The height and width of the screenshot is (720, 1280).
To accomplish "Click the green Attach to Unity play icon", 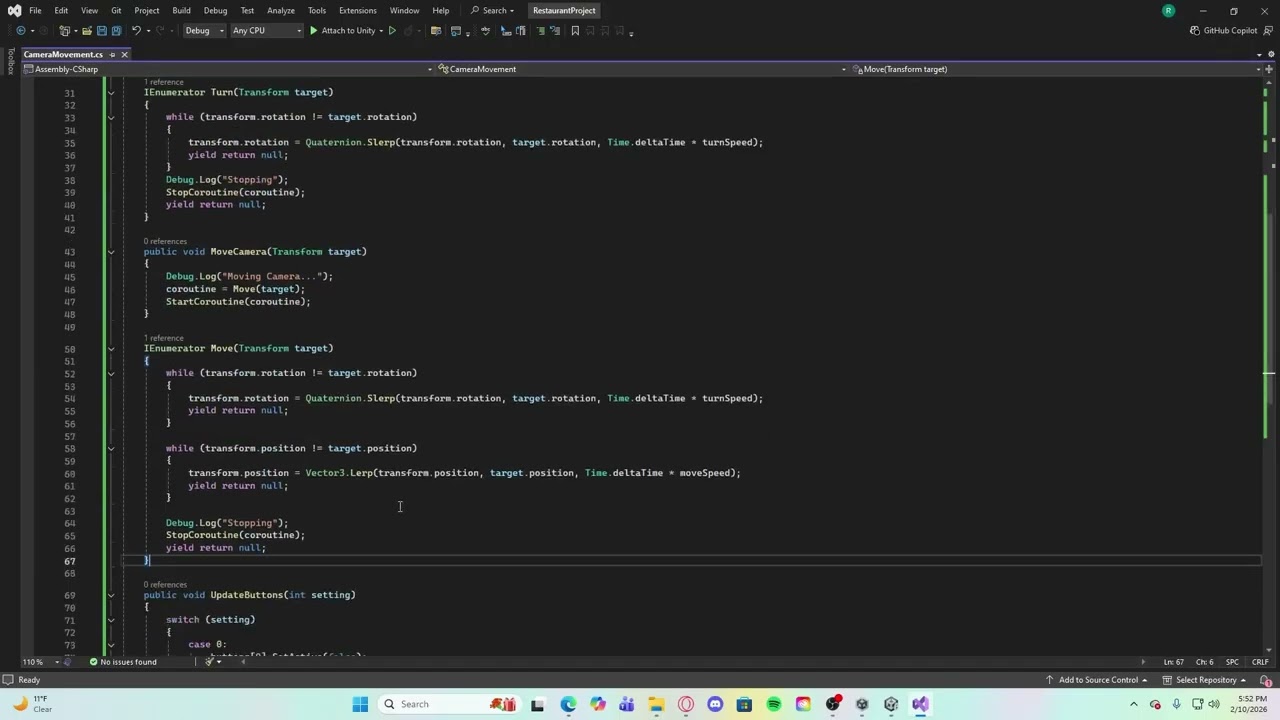I will [314, 31].
